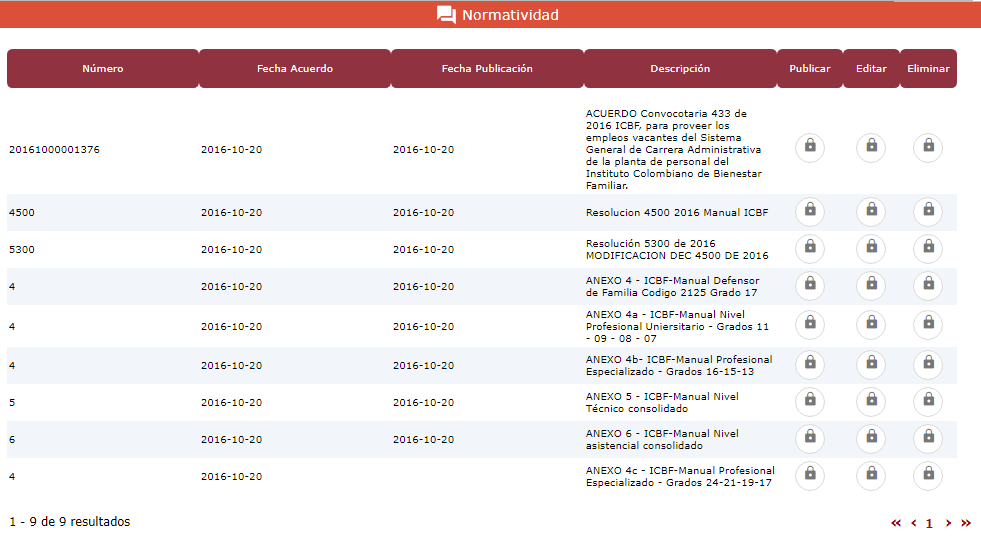This screenshot has width=981, height=539.
Task: Click the Publicar lock icon for Resolucion 4500
Action: click(810, 212)
